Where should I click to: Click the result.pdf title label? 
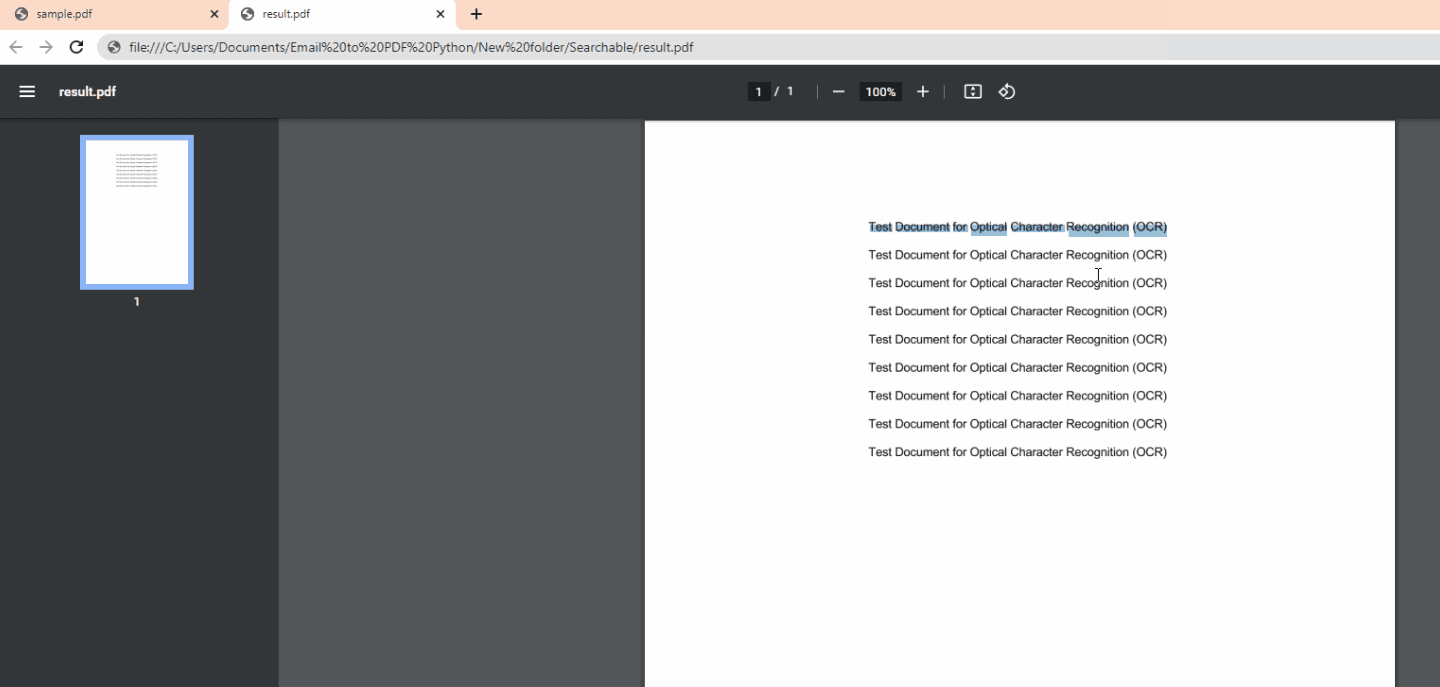point(87,91)
